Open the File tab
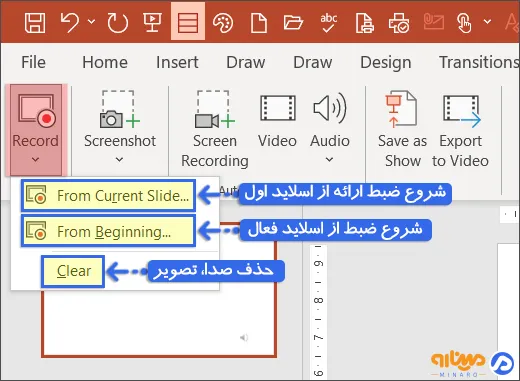The image size is (520, 381). tap(33, 62)
